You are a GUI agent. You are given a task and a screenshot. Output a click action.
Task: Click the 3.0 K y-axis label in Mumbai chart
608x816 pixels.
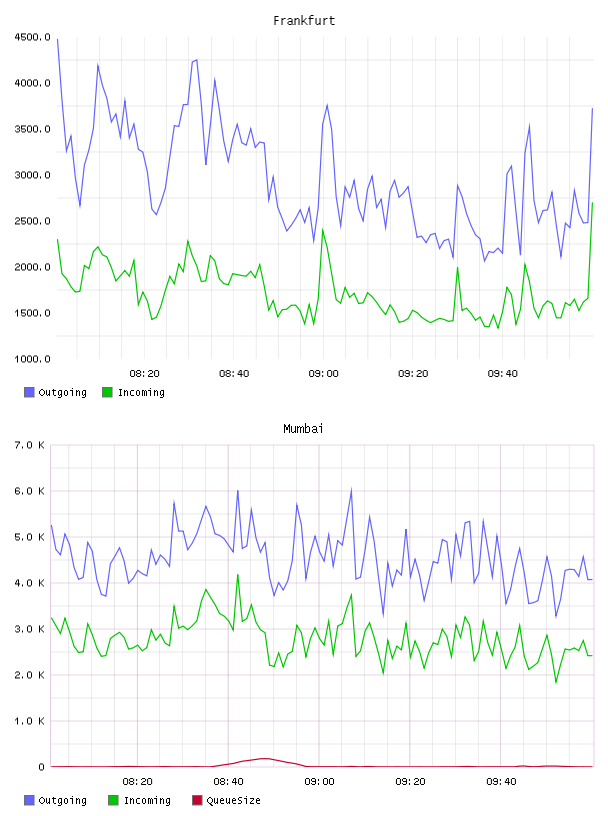click(x=29, y=629)
